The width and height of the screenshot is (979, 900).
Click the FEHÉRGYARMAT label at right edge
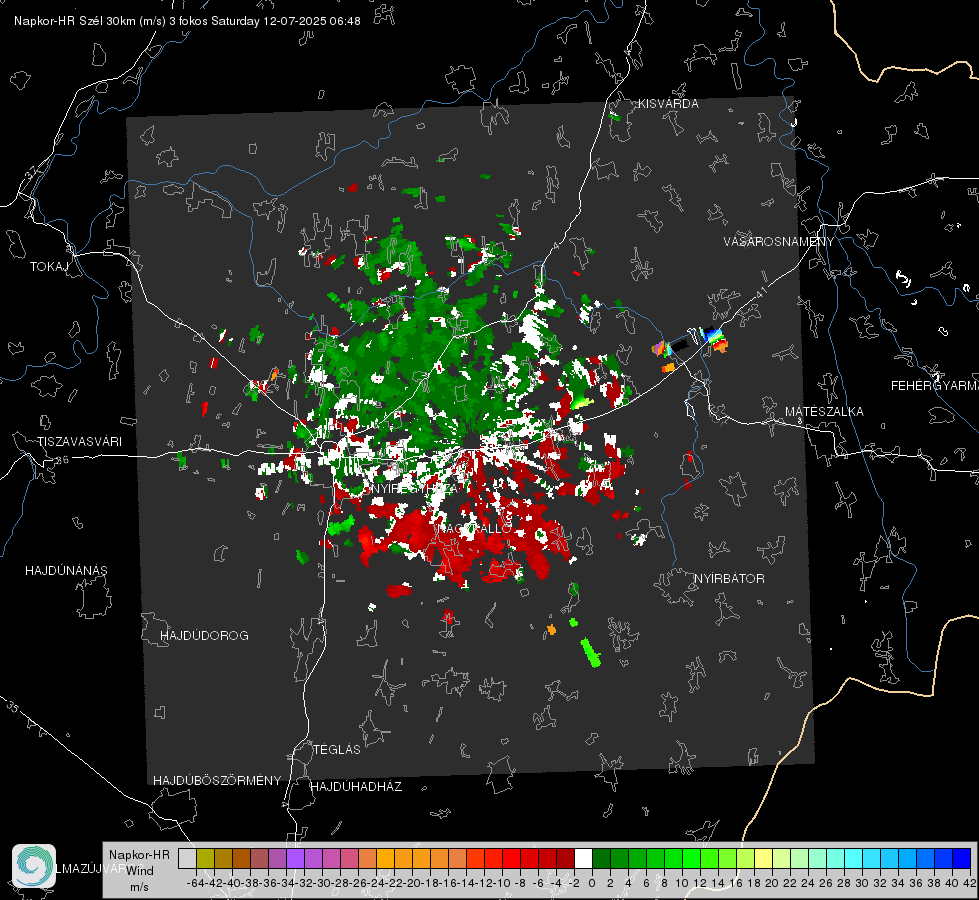pyautogui.click(x=935, y=386)
